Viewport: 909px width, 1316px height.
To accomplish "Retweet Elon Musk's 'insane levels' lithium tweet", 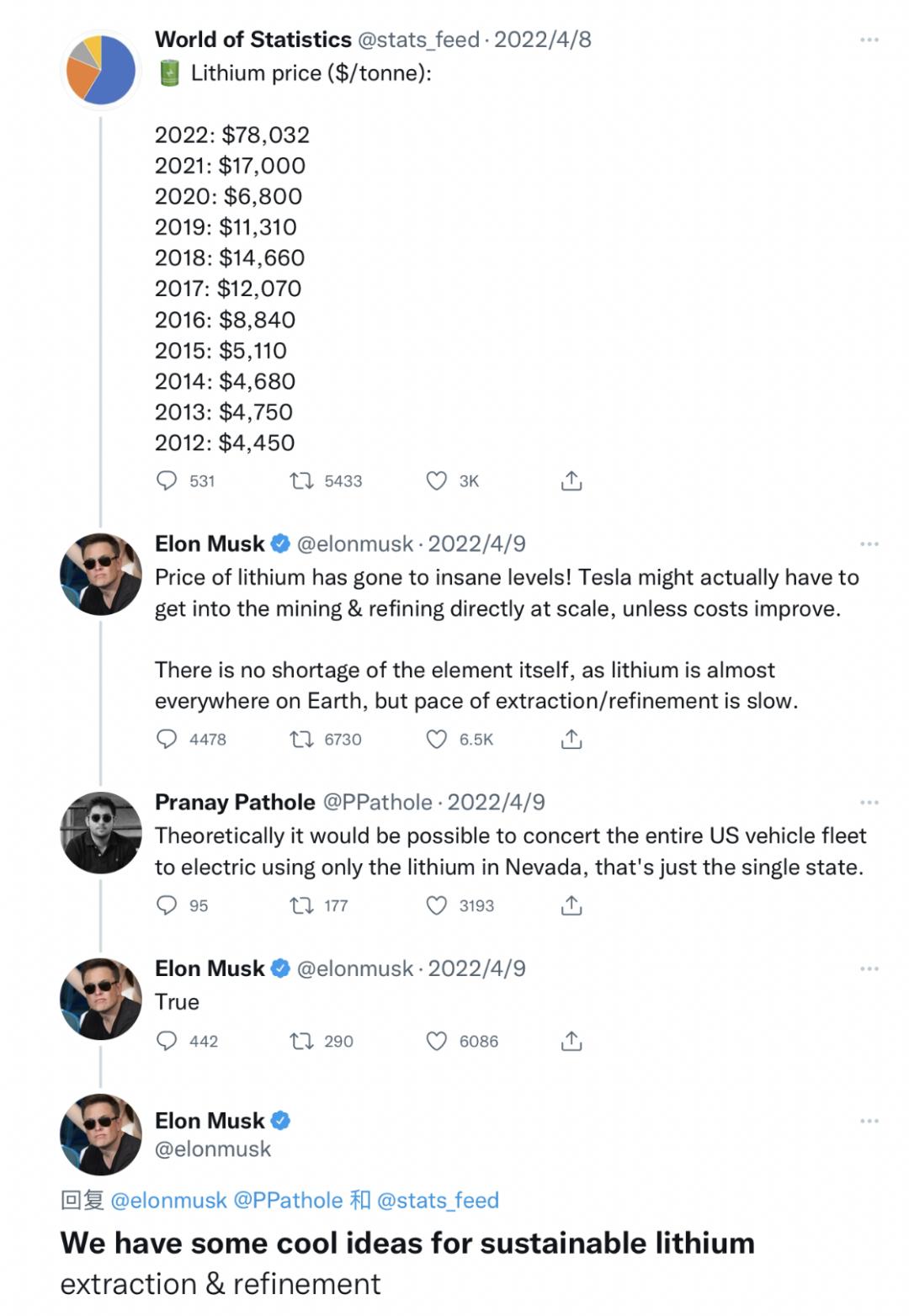I will [x=300, y=739].
